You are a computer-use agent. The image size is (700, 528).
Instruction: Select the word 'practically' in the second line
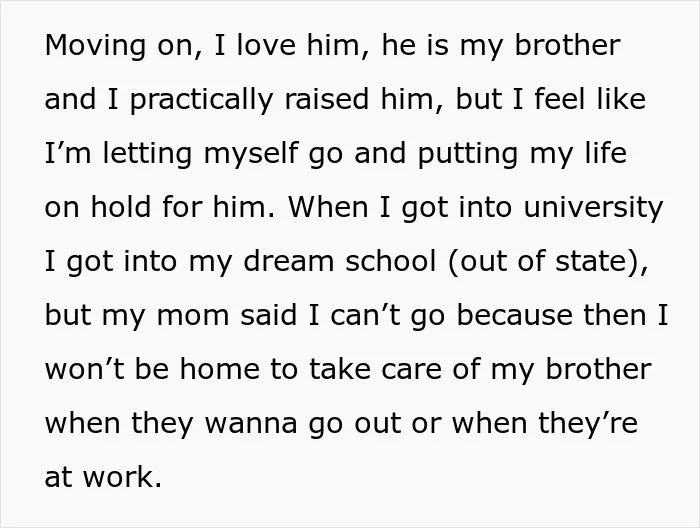(201, 100)
